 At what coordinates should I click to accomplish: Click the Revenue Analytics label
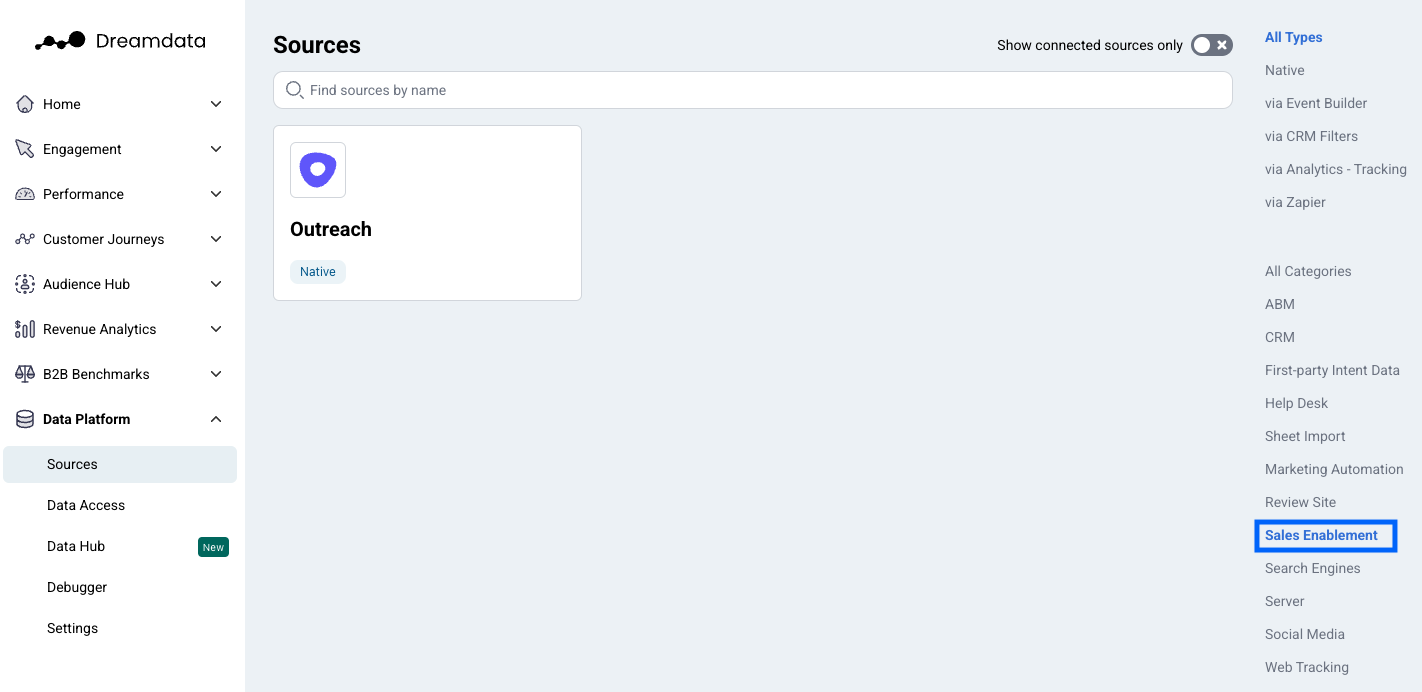99,329
